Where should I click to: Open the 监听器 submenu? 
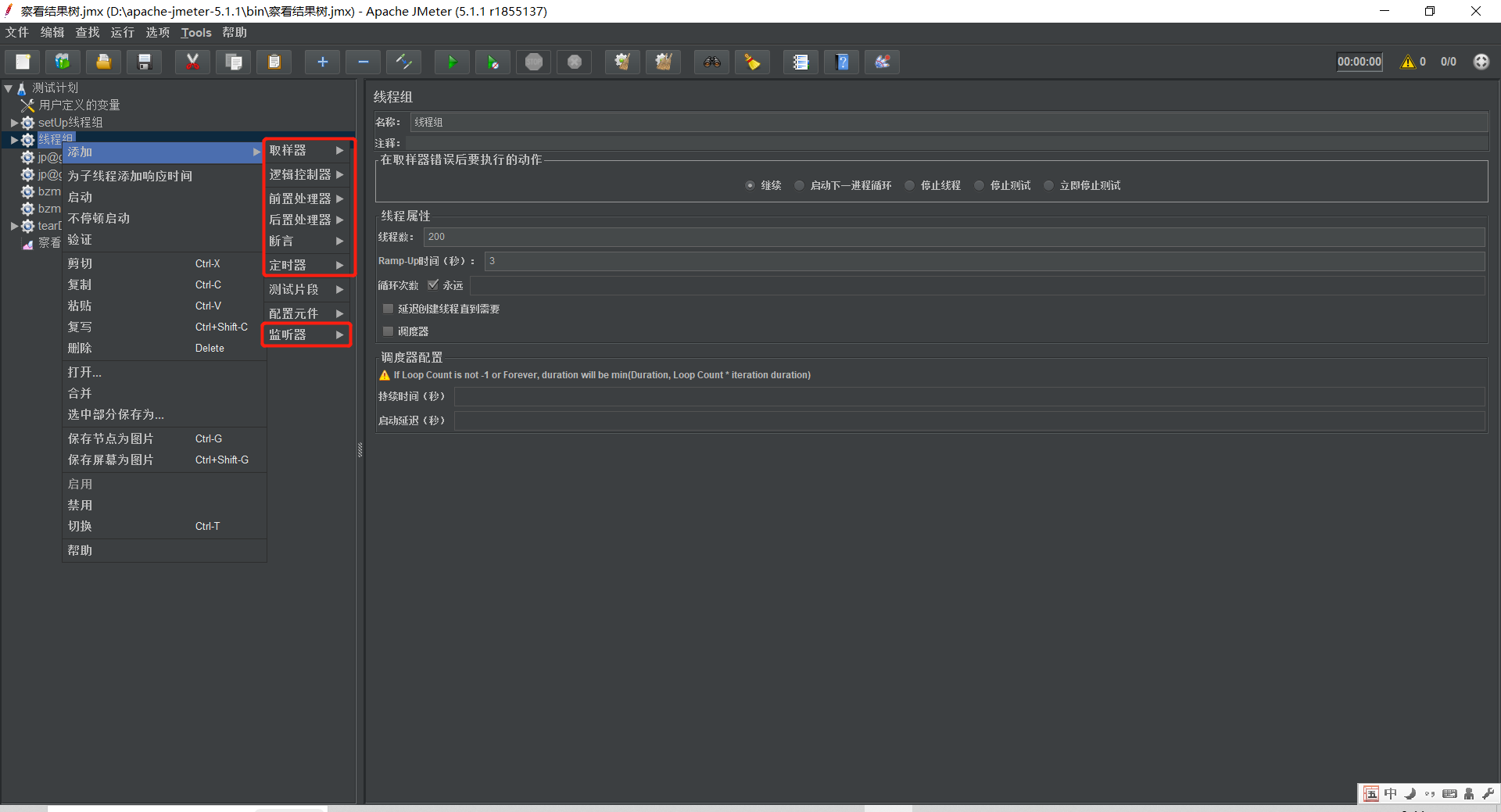click(306, 334)
